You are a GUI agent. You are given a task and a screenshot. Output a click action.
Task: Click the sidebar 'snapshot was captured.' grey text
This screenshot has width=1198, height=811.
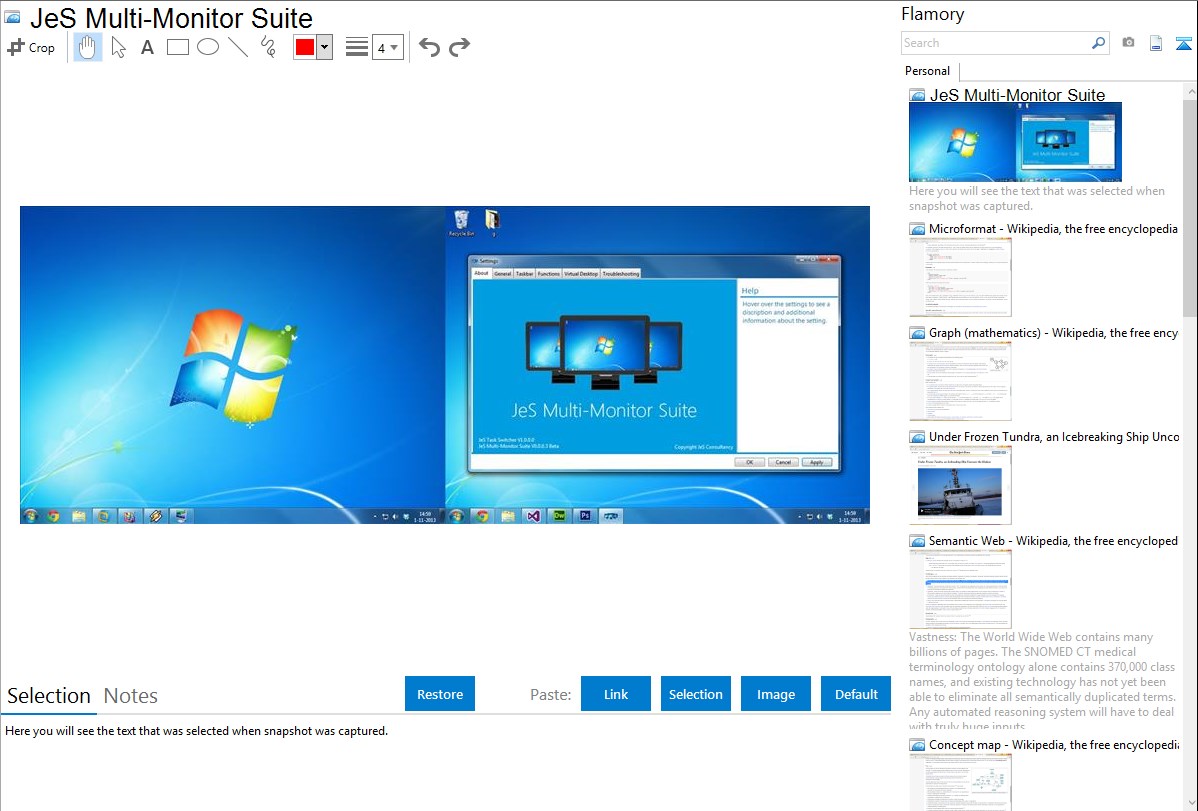click(x=970, y=206)
